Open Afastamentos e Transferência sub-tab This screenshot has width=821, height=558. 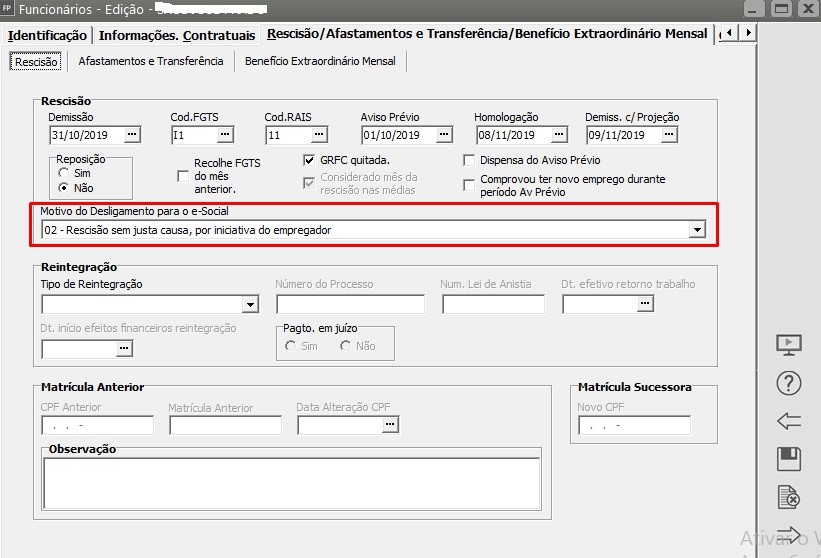coord(150,61)
